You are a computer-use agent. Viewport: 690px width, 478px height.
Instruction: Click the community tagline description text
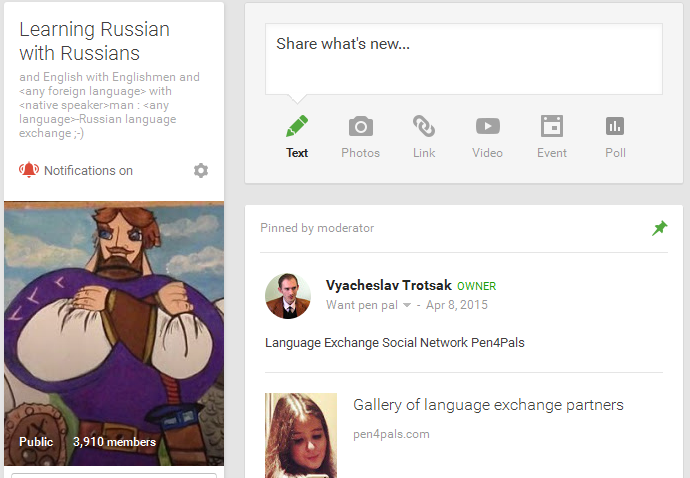tap(109, 105)
